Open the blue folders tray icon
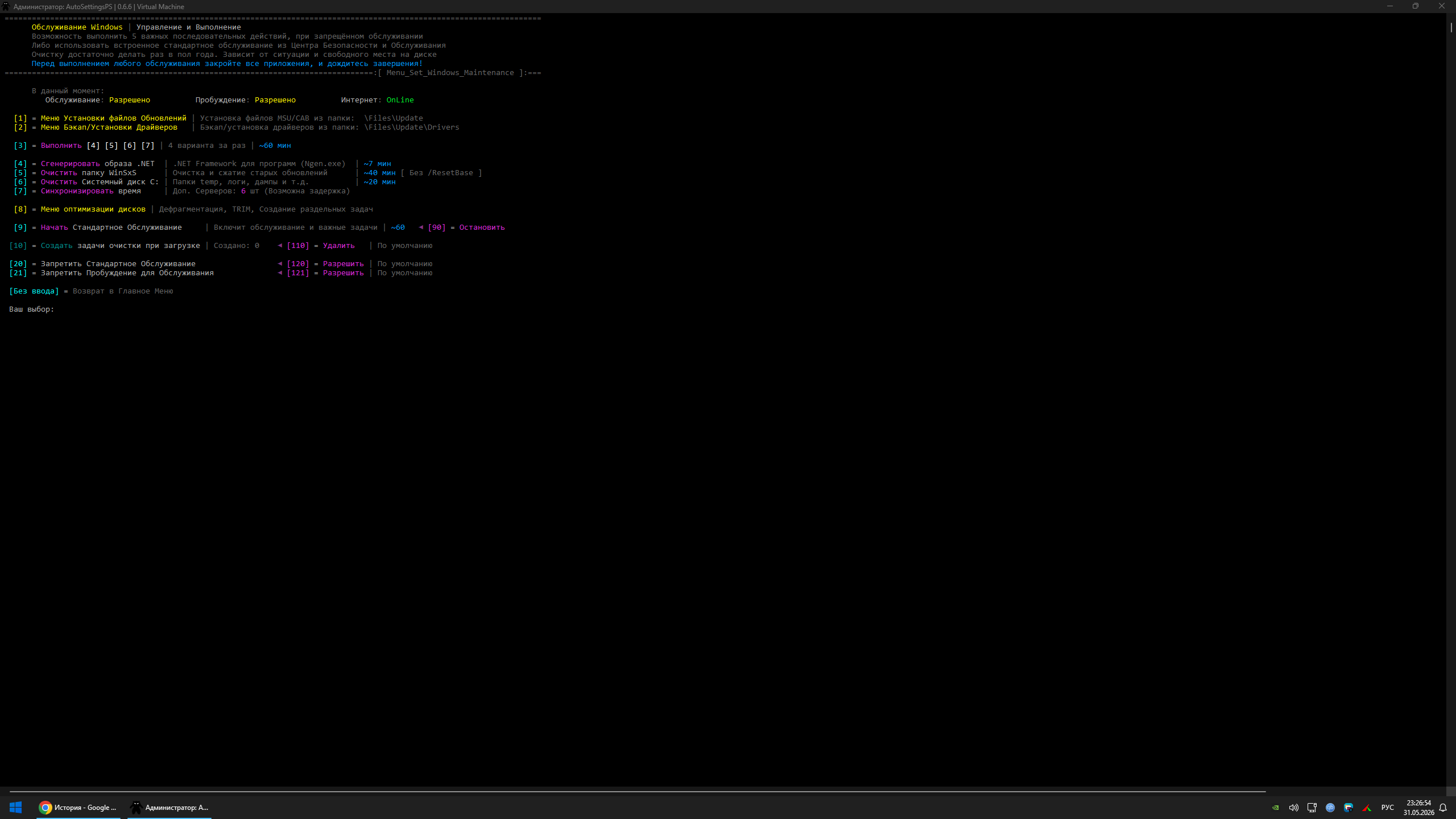Viewport: 1456px width, 819px height. tap(1349, 808)
